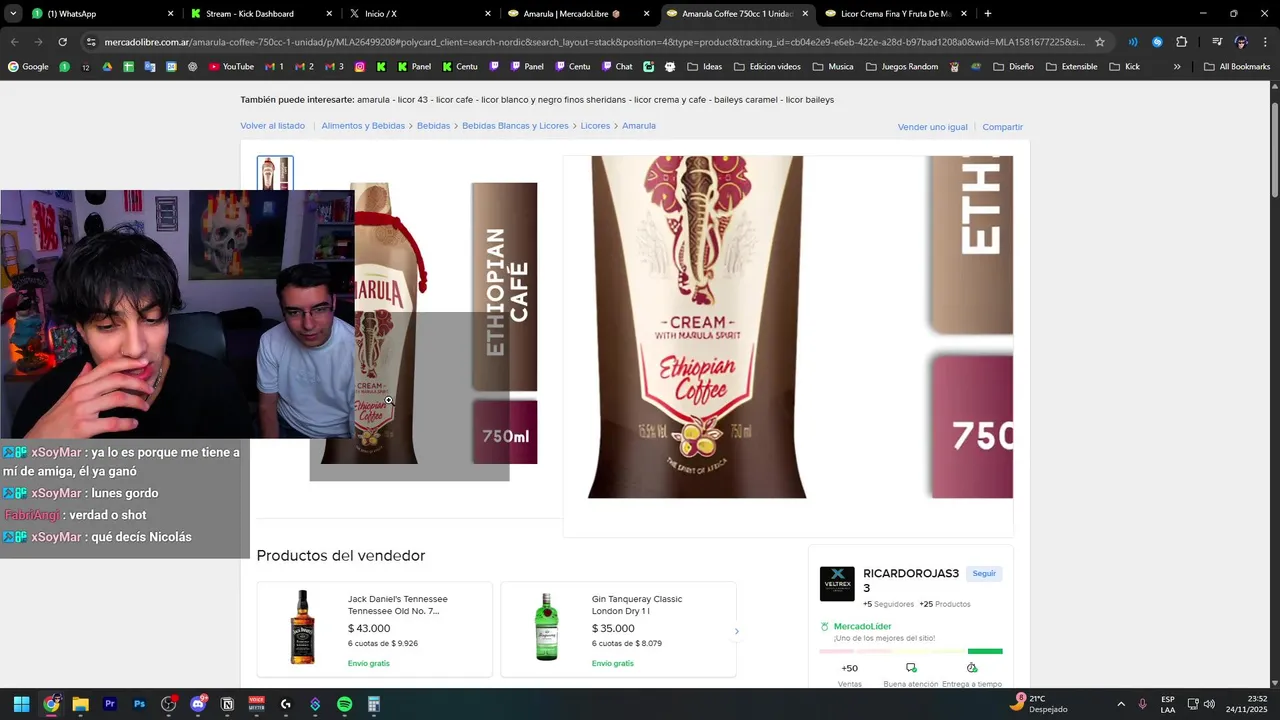Bookmark this page with the star icon

pos(1100,42)
